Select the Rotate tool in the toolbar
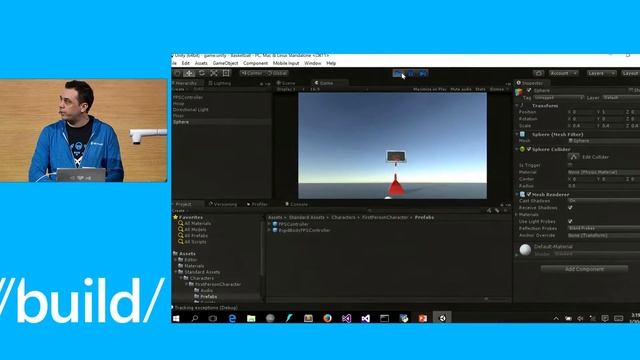 click(x=202, y=73)
